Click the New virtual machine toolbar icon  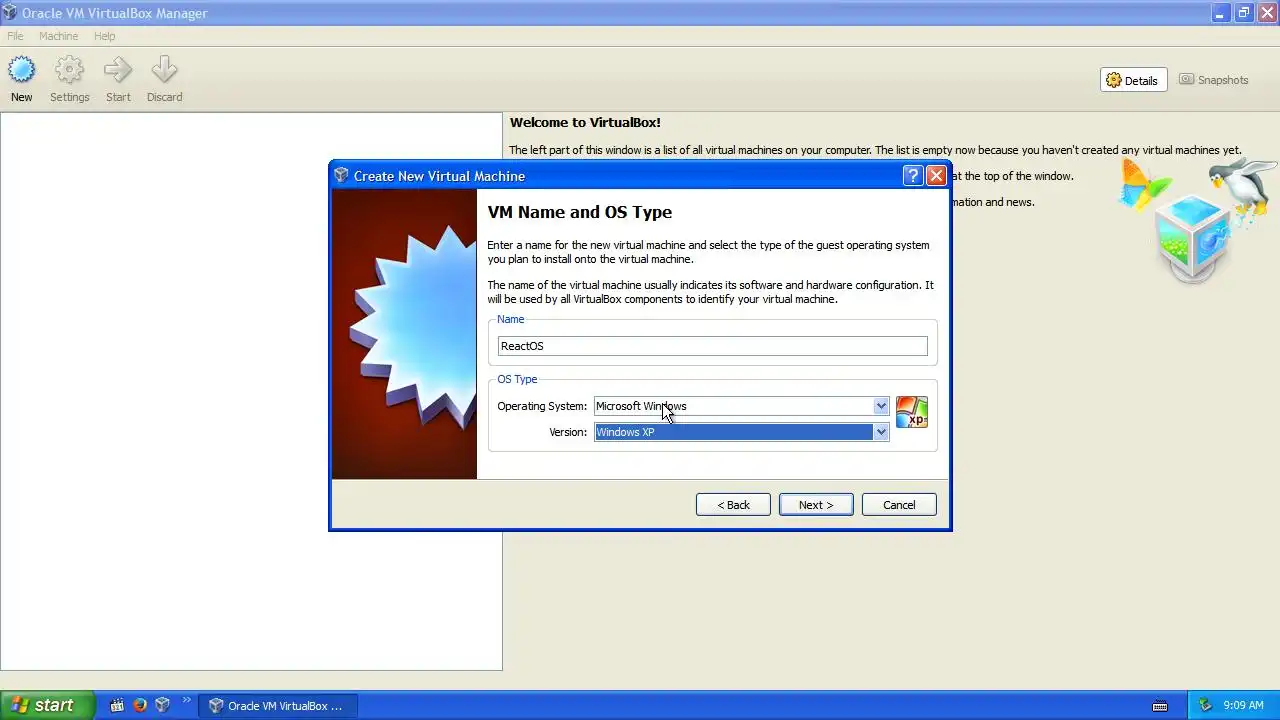[22, 80]
